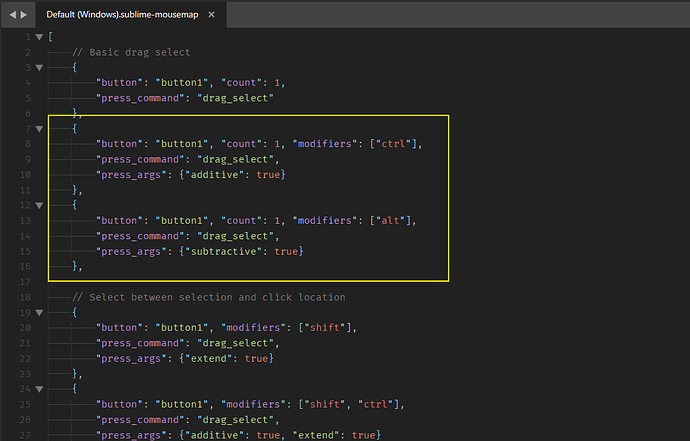Click "drag_select" on line 21
Image resolution: width=690 pixels, height=441 pixels.
tap(235, 343)
